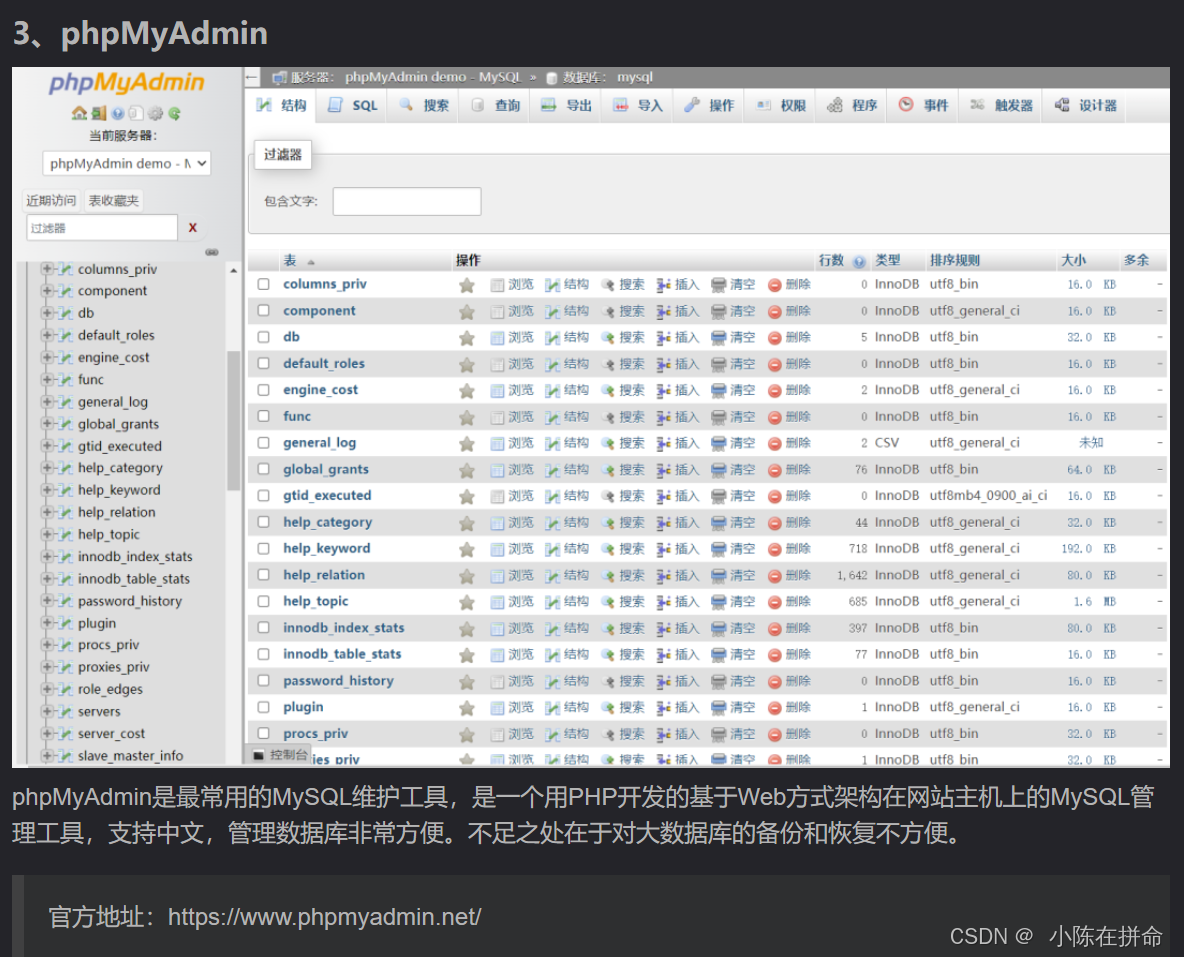This screenshot has height=957, width=1184.
Task: Open the phpMyAdmin documentation help icon
Action: coord(118,113)
